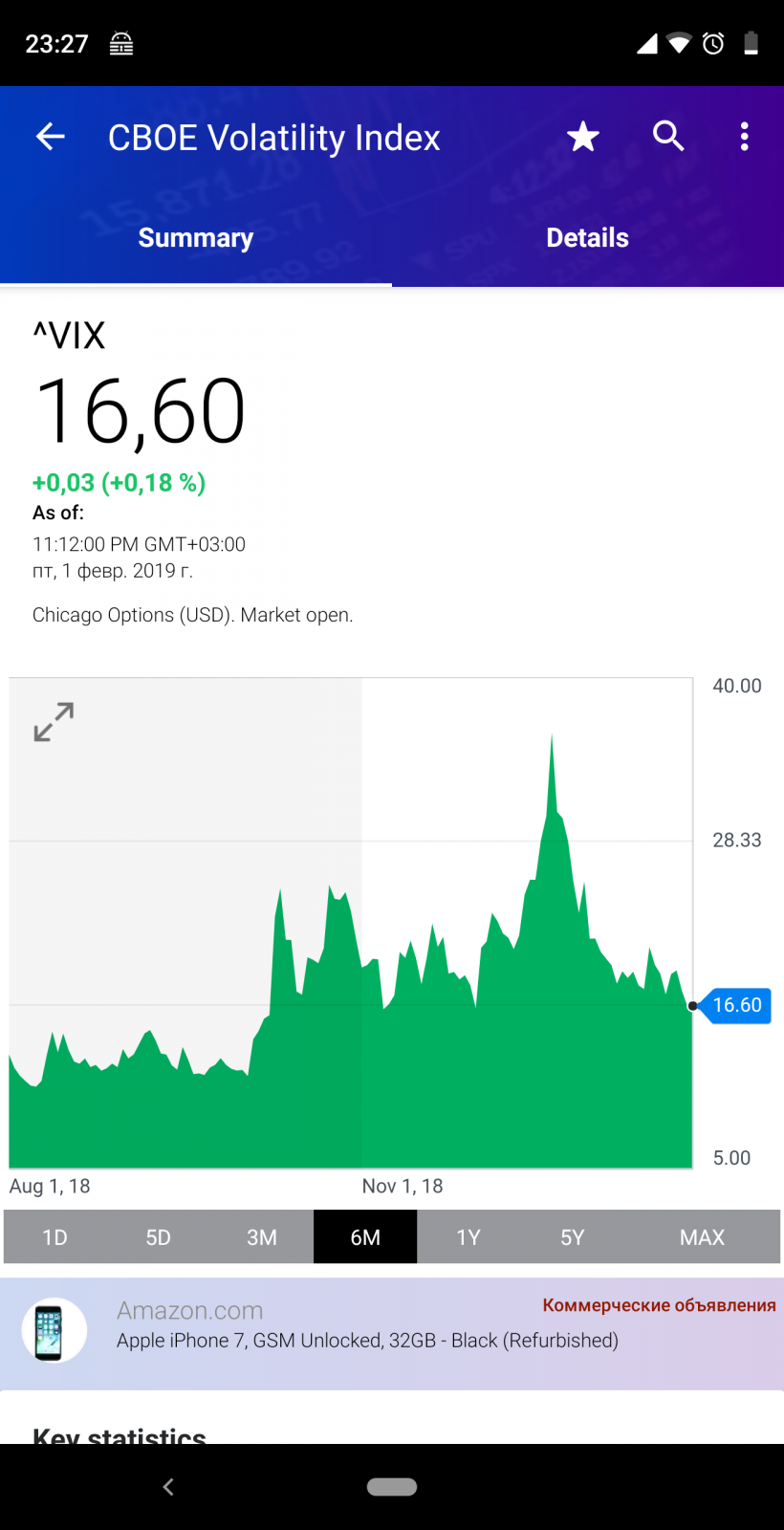
Task: Toggle the favorite star icon
Action: (x=582, y=138)
